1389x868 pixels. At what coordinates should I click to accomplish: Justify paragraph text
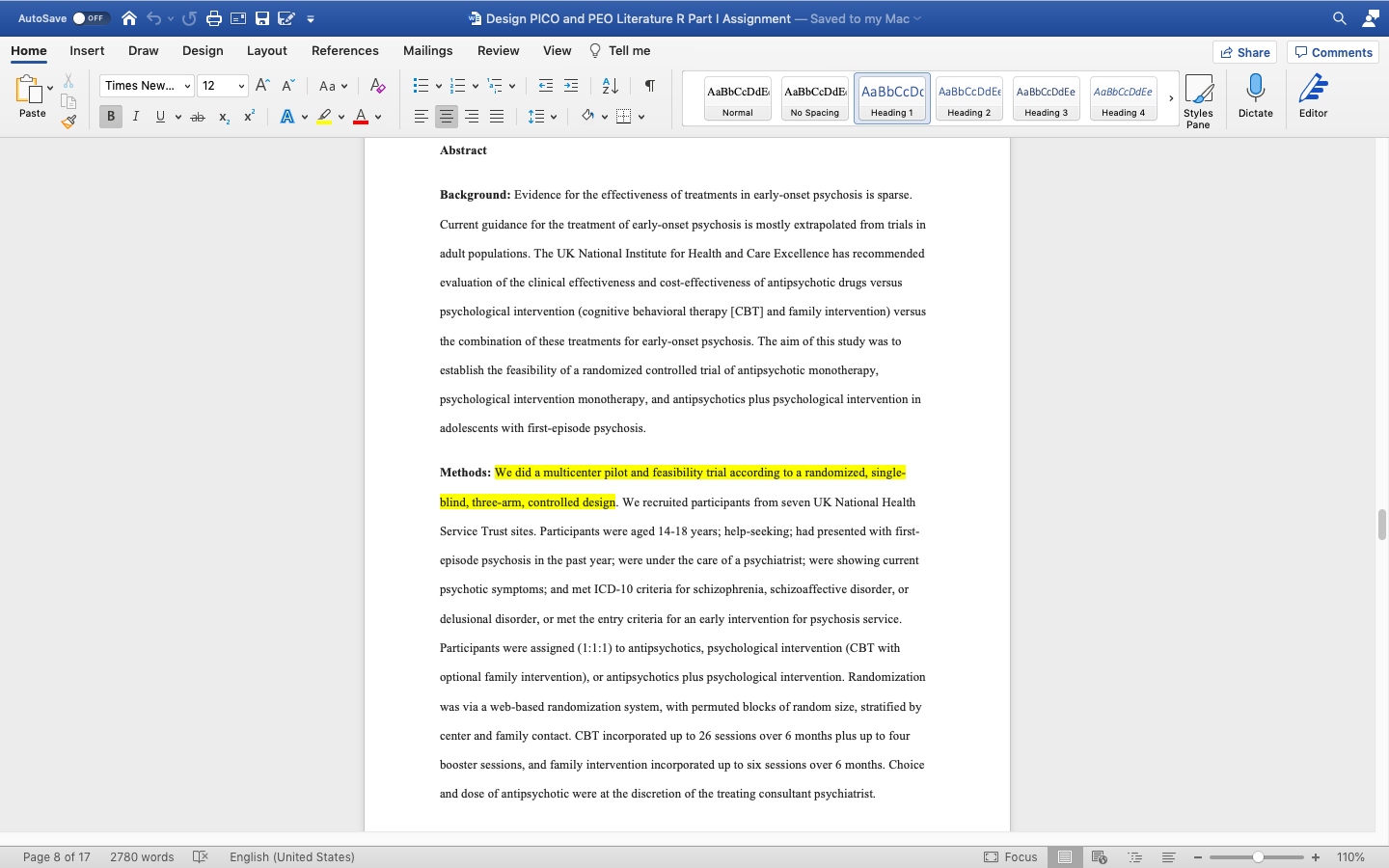click(x=497, y=117)
